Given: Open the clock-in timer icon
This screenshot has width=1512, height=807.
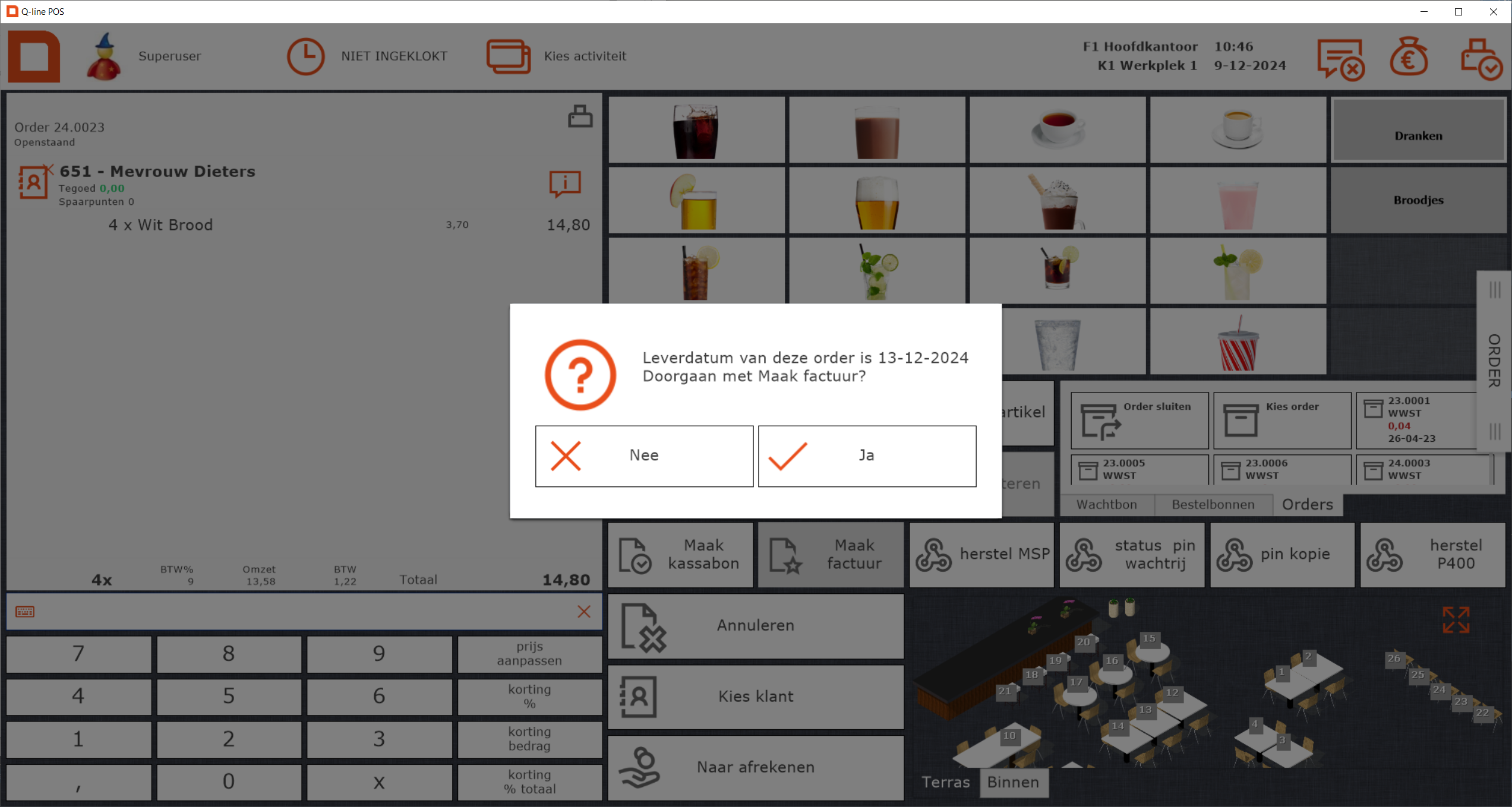Looking at the screenshot, I should point(306,56).
